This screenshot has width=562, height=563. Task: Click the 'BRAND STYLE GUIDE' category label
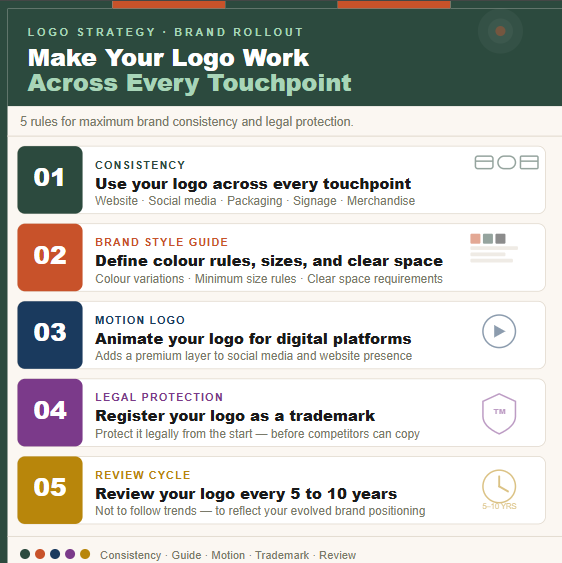[162, 242]
